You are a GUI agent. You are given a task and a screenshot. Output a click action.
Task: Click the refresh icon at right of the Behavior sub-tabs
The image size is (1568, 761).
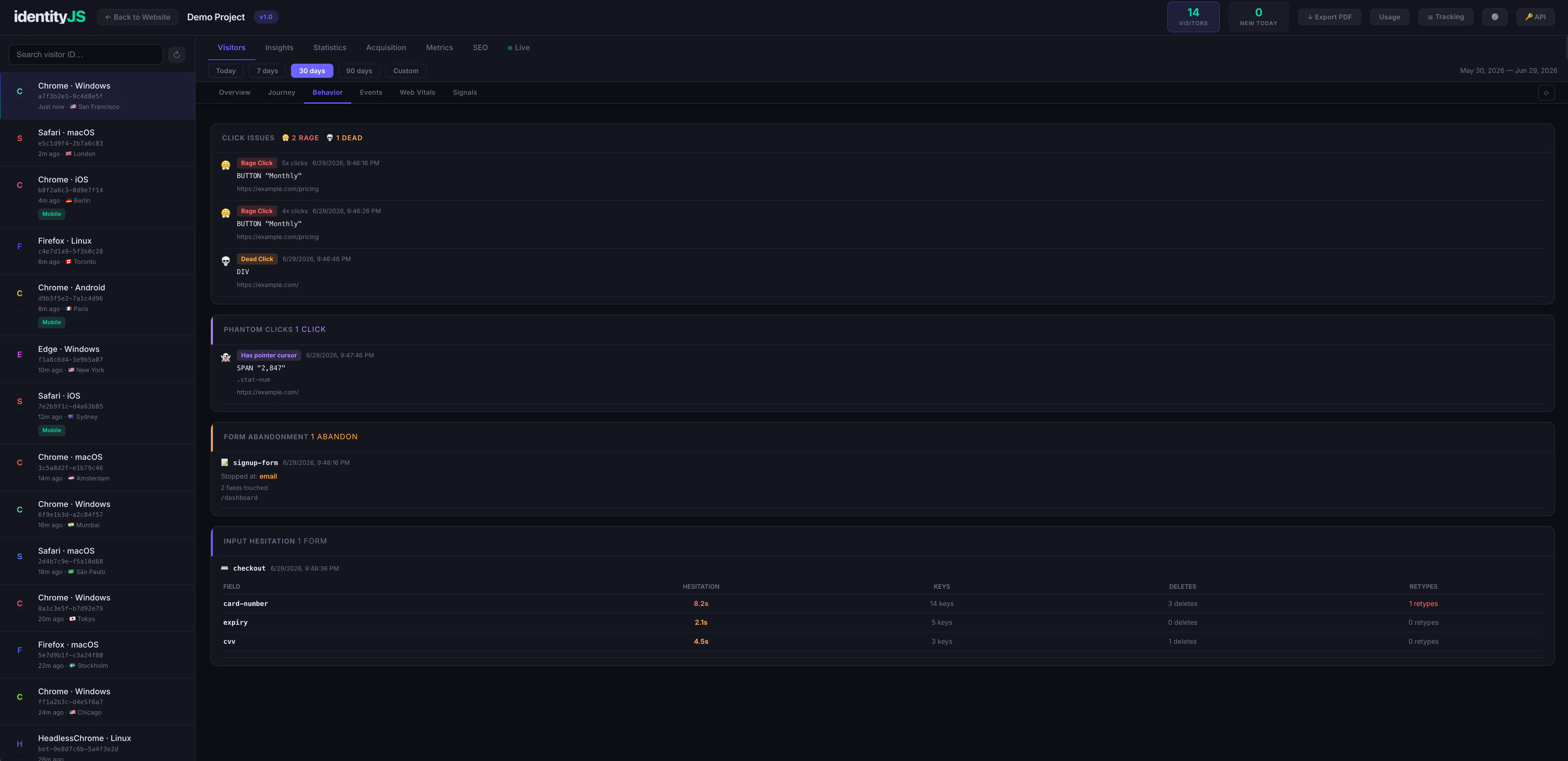(1546, 93)
